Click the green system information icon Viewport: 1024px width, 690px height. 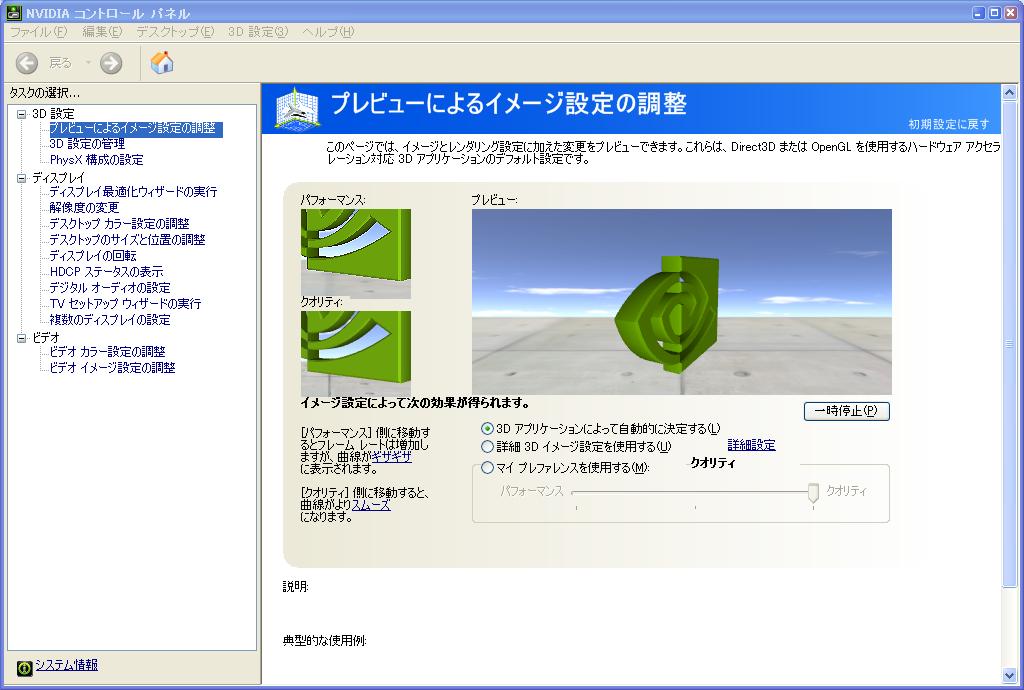click(x=25, y=668)
